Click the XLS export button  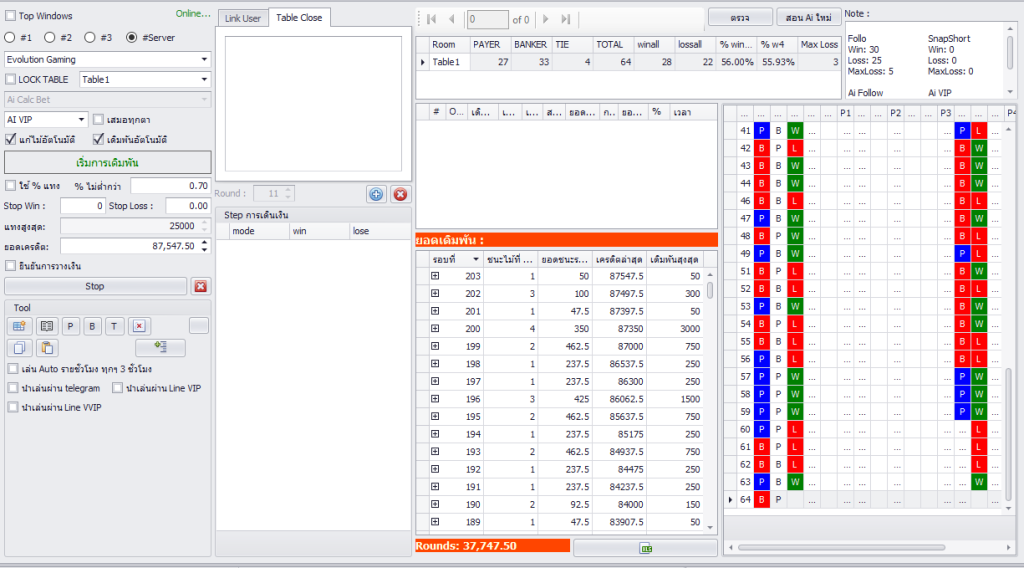coord(645,548)
